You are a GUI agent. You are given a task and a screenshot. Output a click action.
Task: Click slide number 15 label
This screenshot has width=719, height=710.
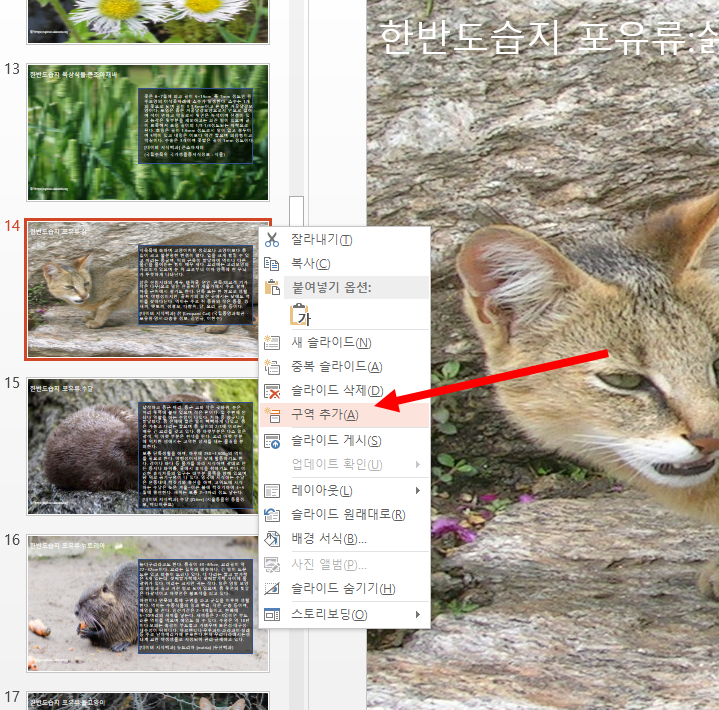(12, 383)
